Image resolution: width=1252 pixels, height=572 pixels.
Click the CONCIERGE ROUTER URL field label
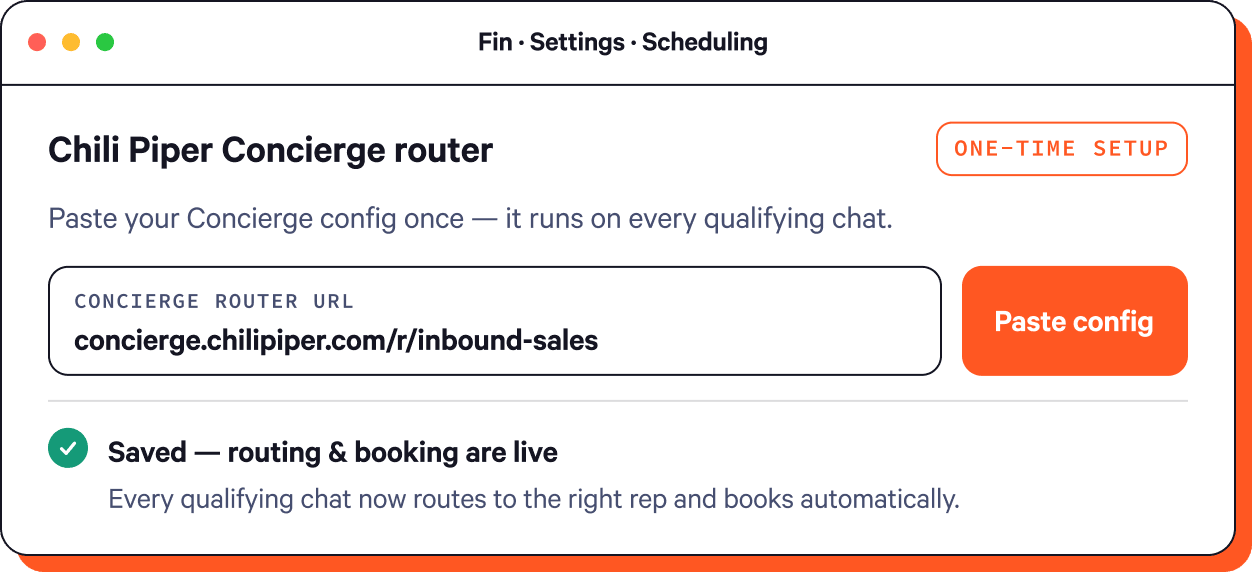(x=214, y=301)
